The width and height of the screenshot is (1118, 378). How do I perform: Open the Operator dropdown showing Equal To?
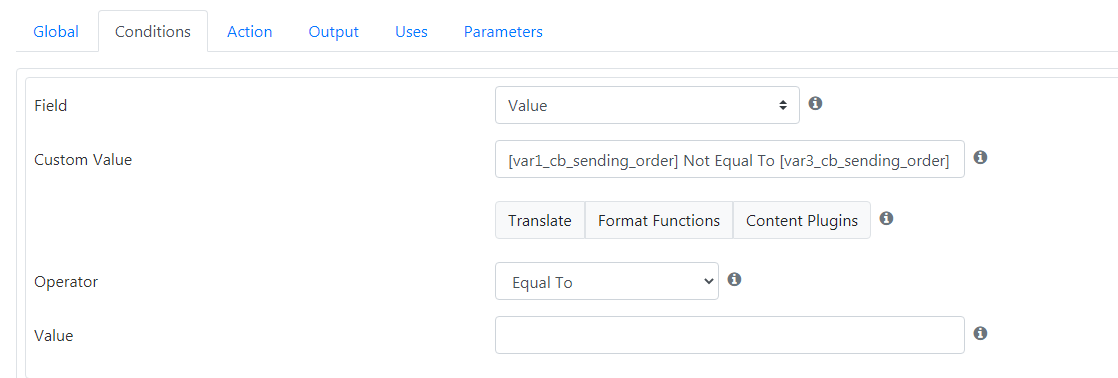coord(607,282)
